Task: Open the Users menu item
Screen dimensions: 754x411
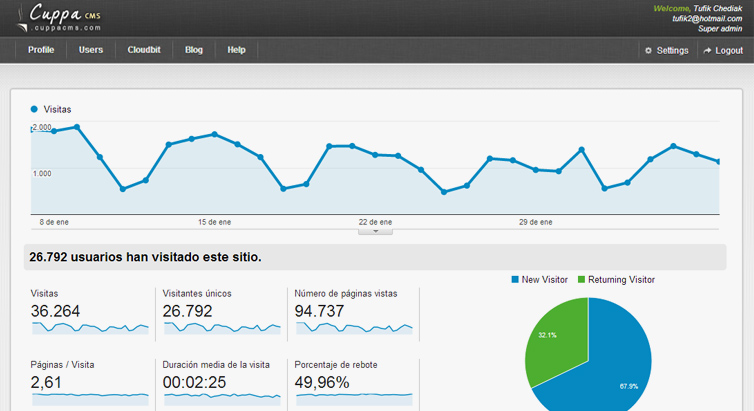Action: coord(91,50)
